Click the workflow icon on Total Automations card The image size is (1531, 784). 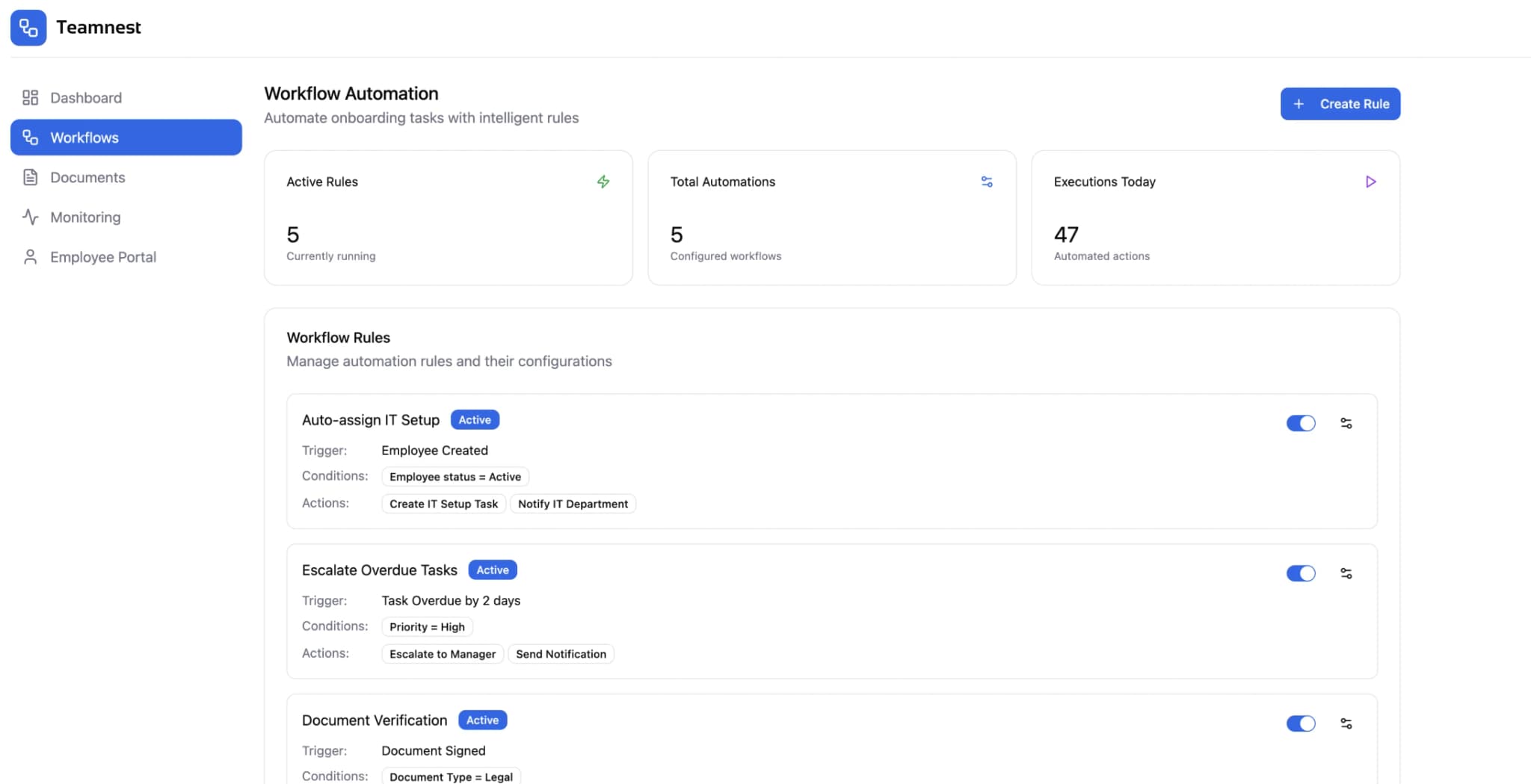[x=987, y=181]
